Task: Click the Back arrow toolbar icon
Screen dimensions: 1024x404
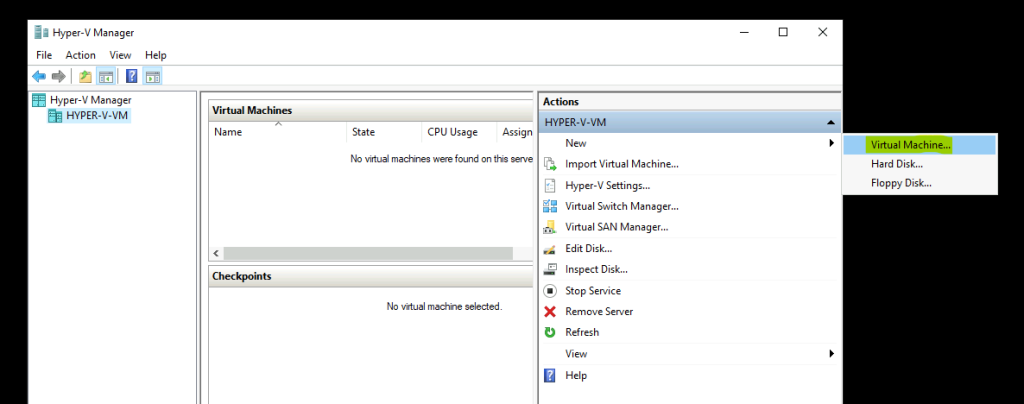Action: [x=39, y=77]
